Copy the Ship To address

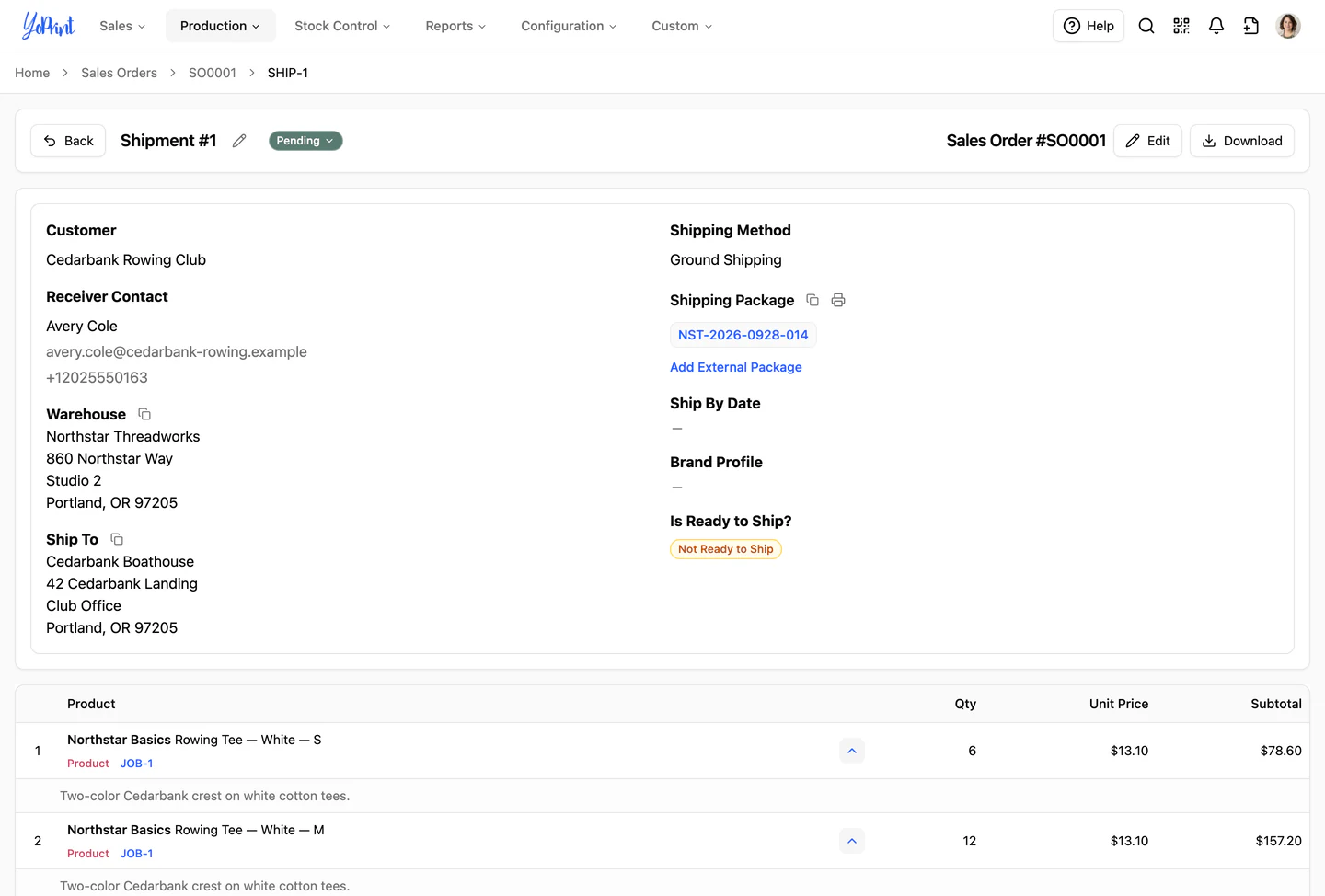117,539
